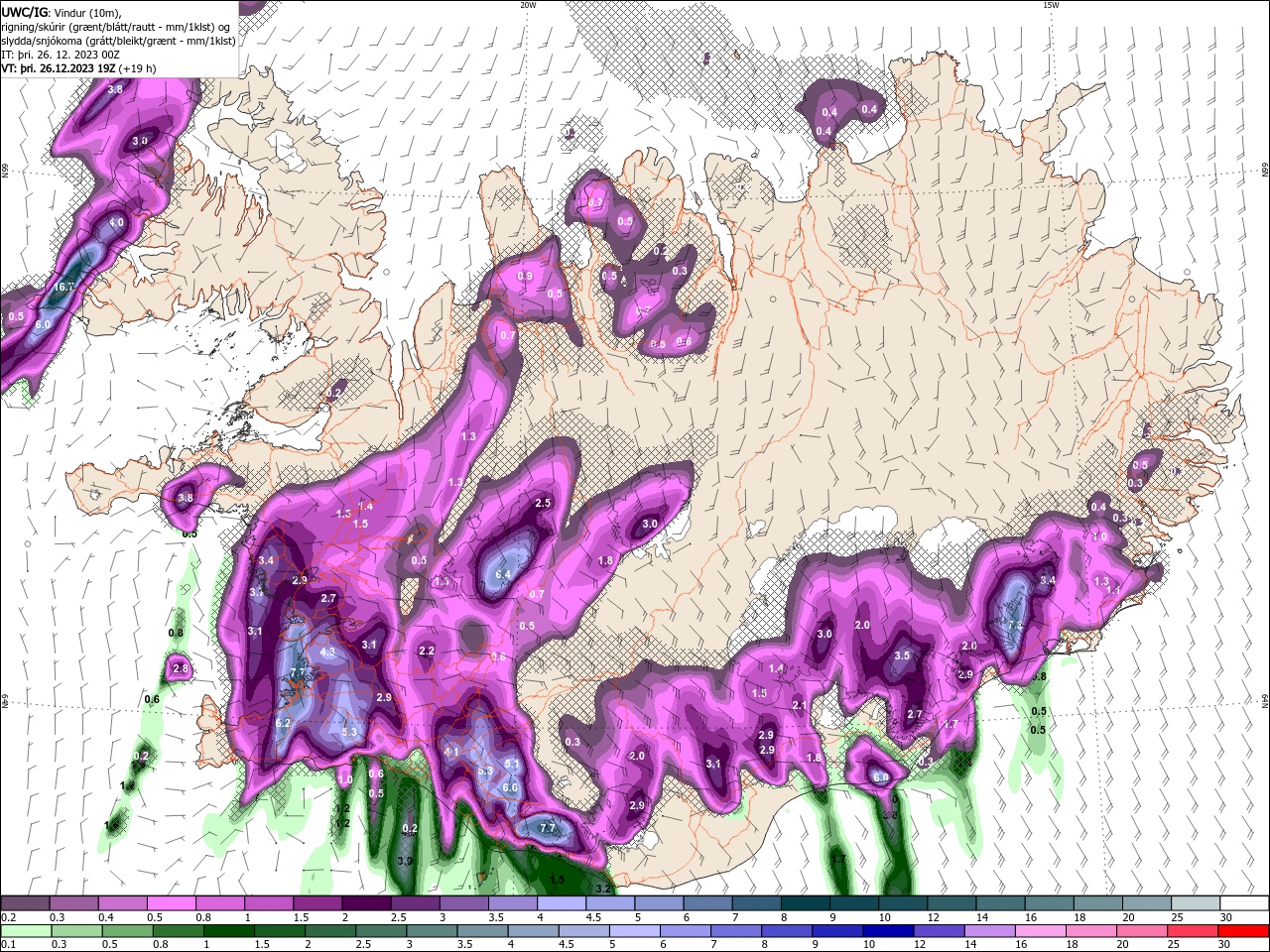Viewport: 1270px width, 952px height.
Task: Click the 'VT: þri. 26.12.2023 19Z (+19 h)' line
Action: tap(78, 68)
